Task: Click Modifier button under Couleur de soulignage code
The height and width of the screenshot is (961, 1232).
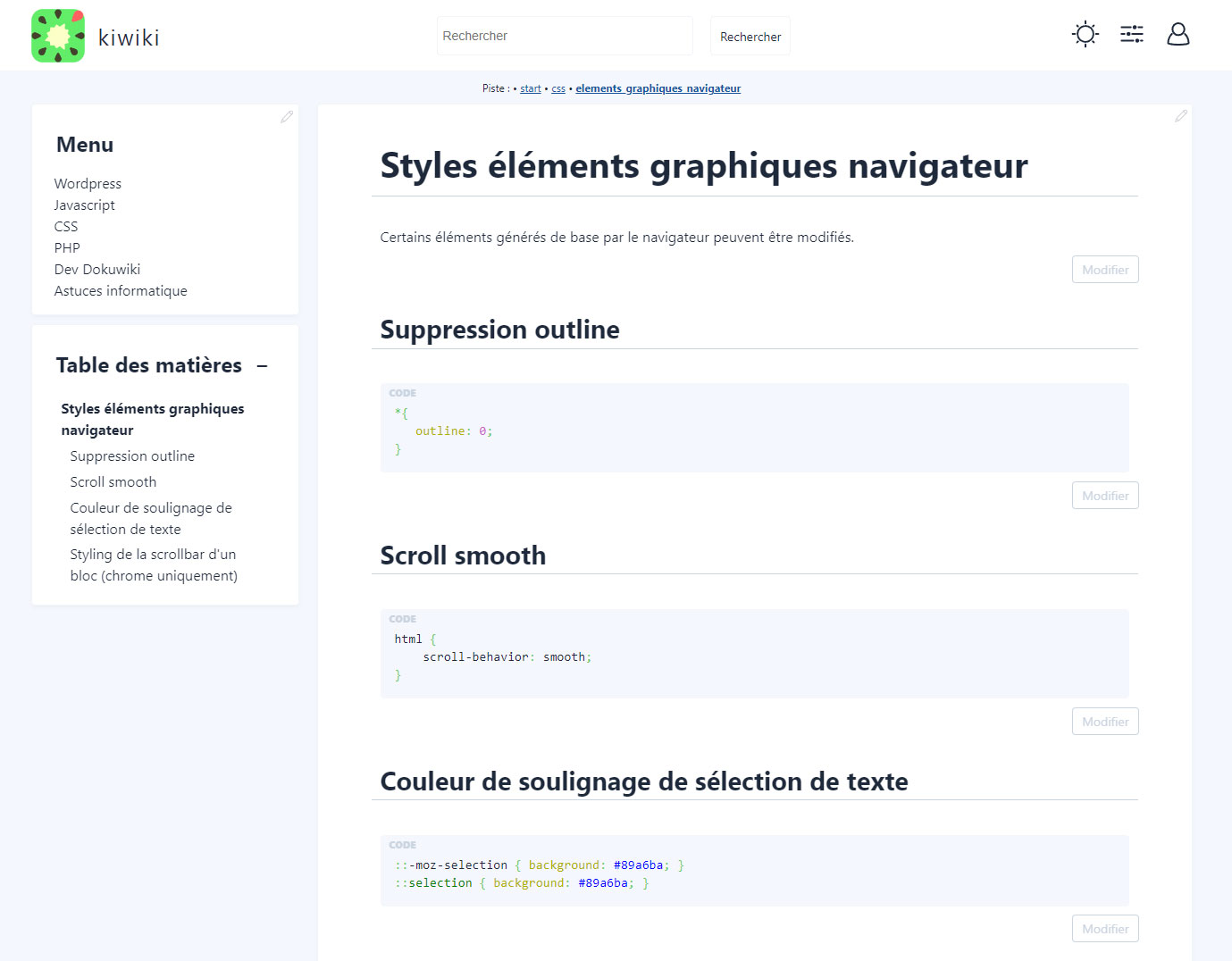Action: (1105, 929)
